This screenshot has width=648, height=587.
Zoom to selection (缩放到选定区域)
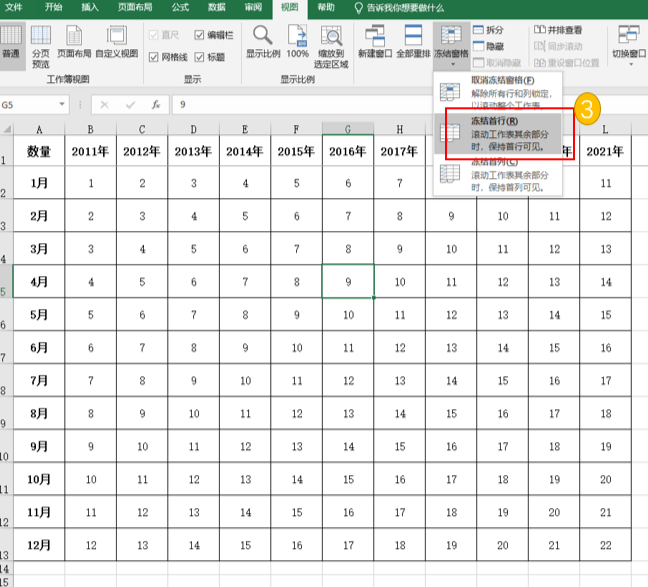[331, 46]
